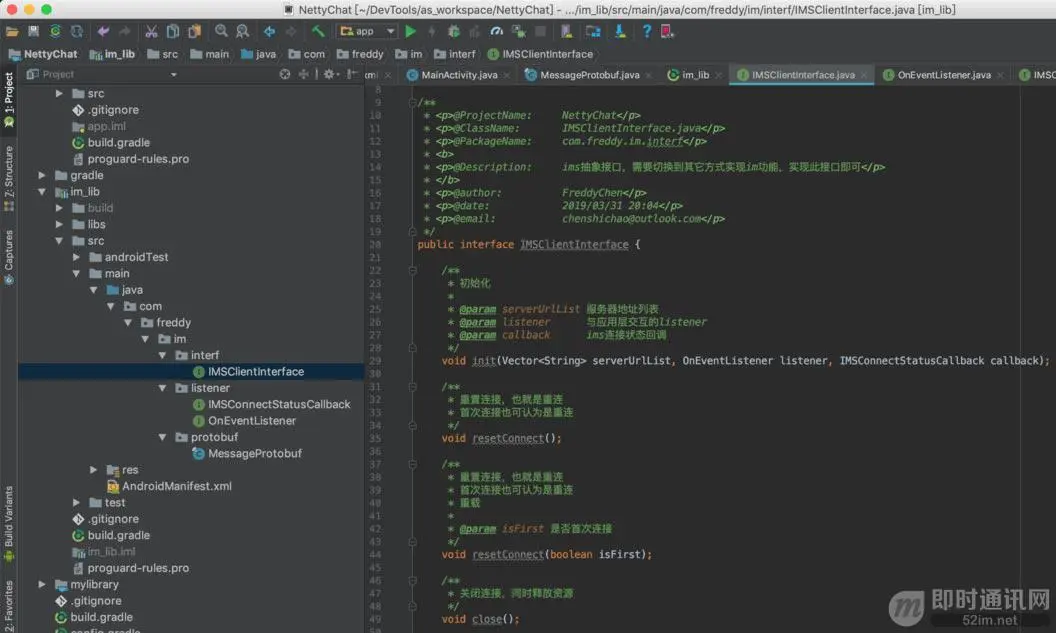Open the app run configuration dropdown
Screen dimensions: 1056x633
(x=367, y=31)
